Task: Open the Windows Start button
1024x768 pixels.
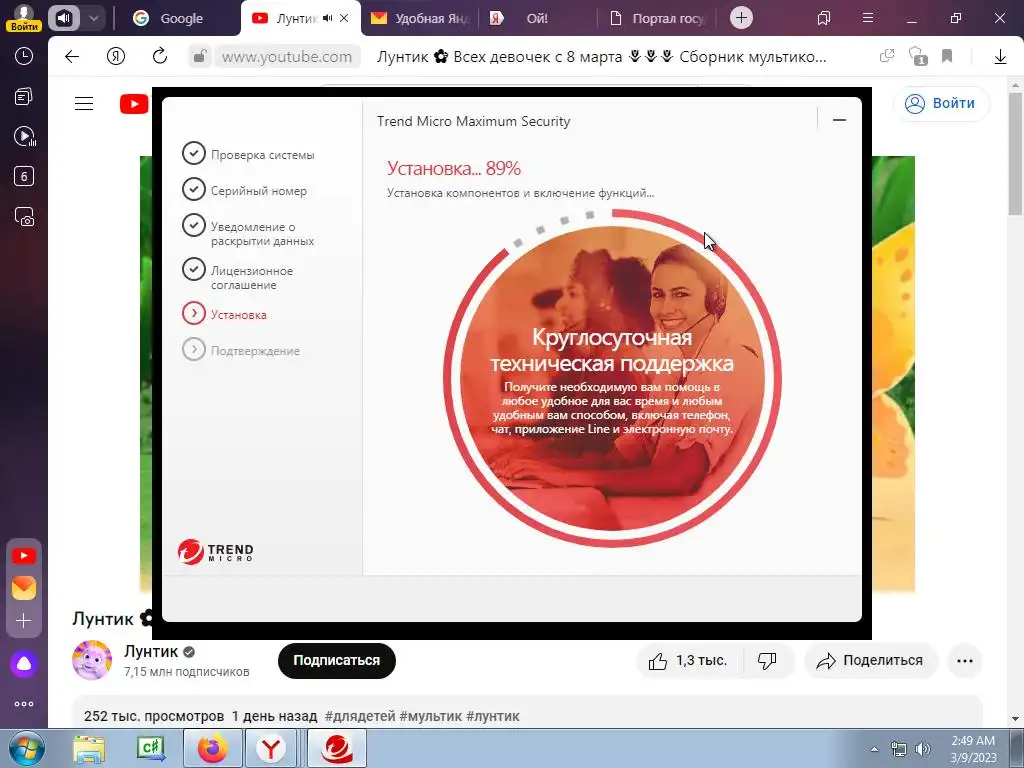Action: click(25, 749)
